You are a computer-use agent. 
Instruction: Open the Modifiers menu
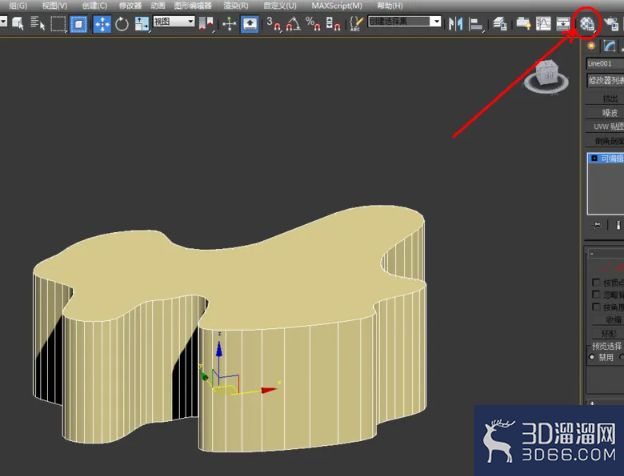[130, 6]
